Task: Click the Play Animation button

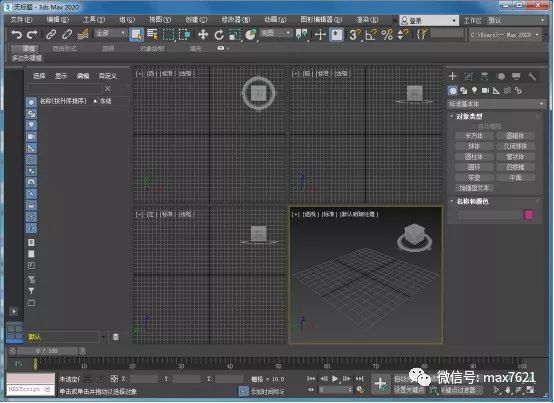Action: point(335,379)
